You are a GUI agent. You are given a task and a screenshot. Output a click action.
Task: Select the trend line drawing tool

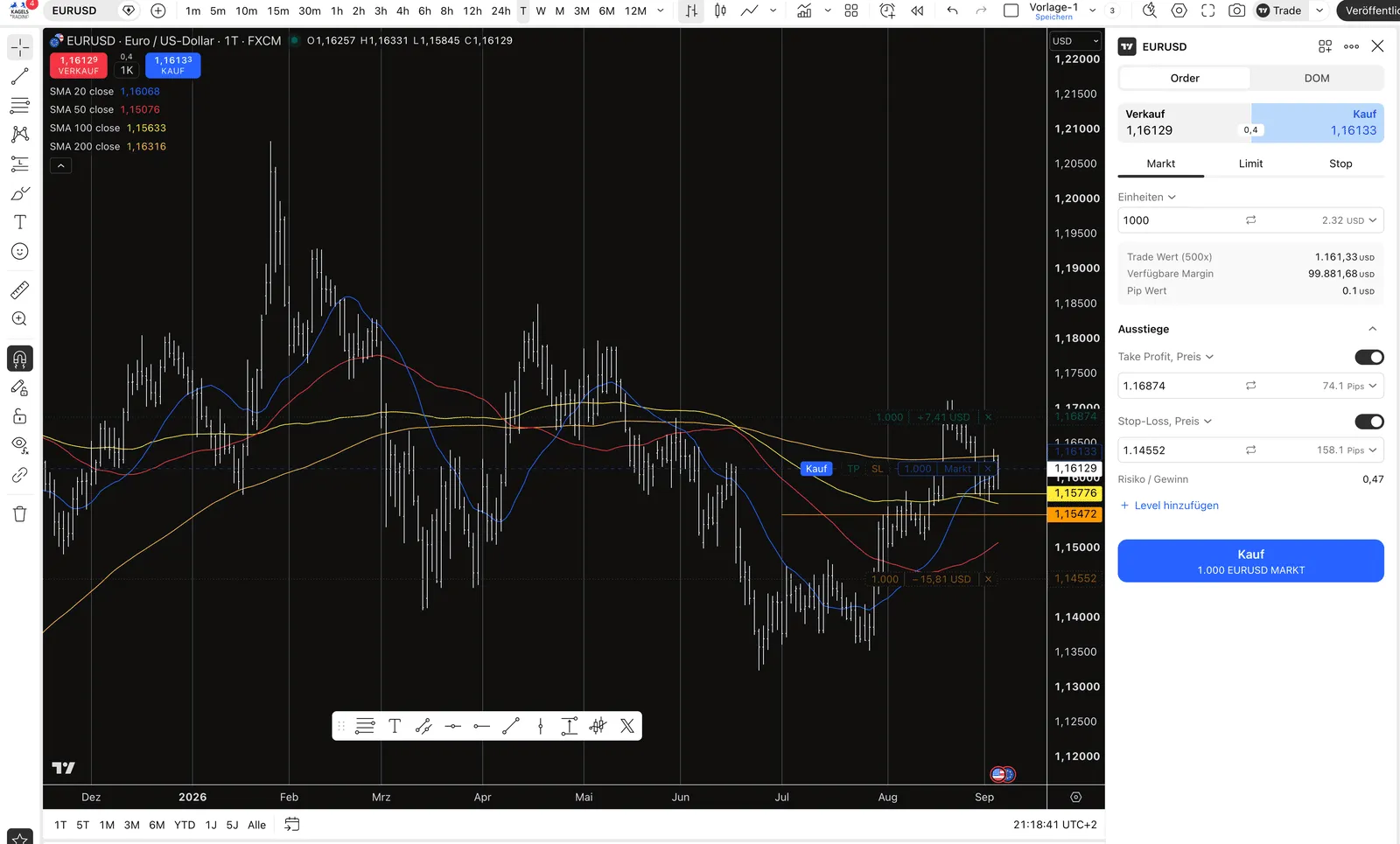pyautogui.click(x=20, y=77)
